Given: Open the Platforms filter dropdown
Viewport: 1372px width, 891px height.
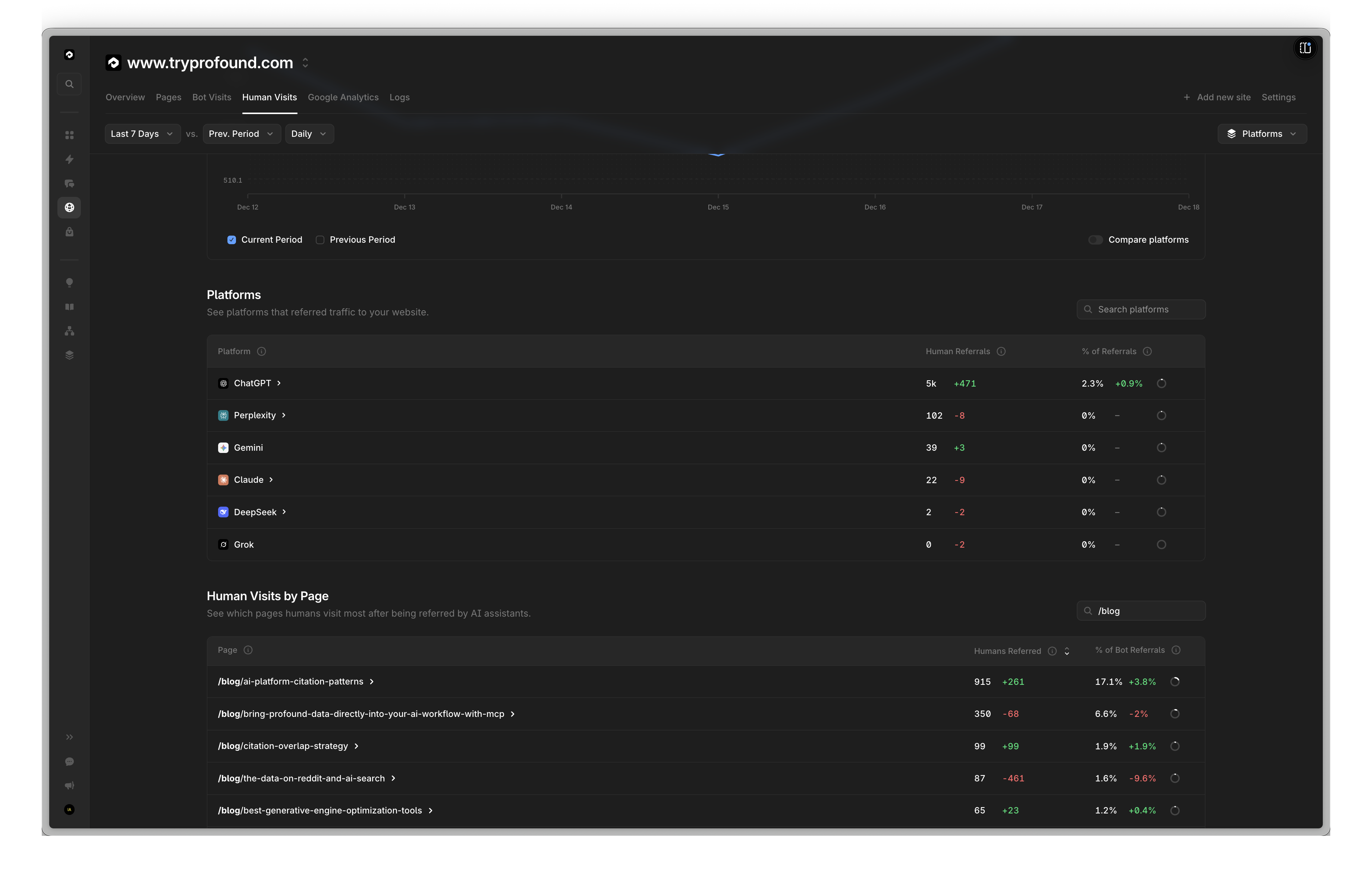Looking at the screenshot, I should point(1262,133).
